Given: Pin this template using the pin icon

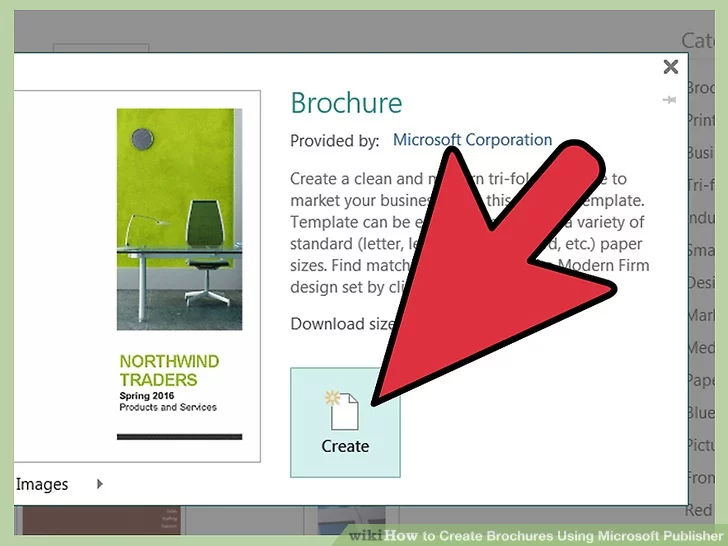Looking at the screenshot, I should tap(669, 100).
